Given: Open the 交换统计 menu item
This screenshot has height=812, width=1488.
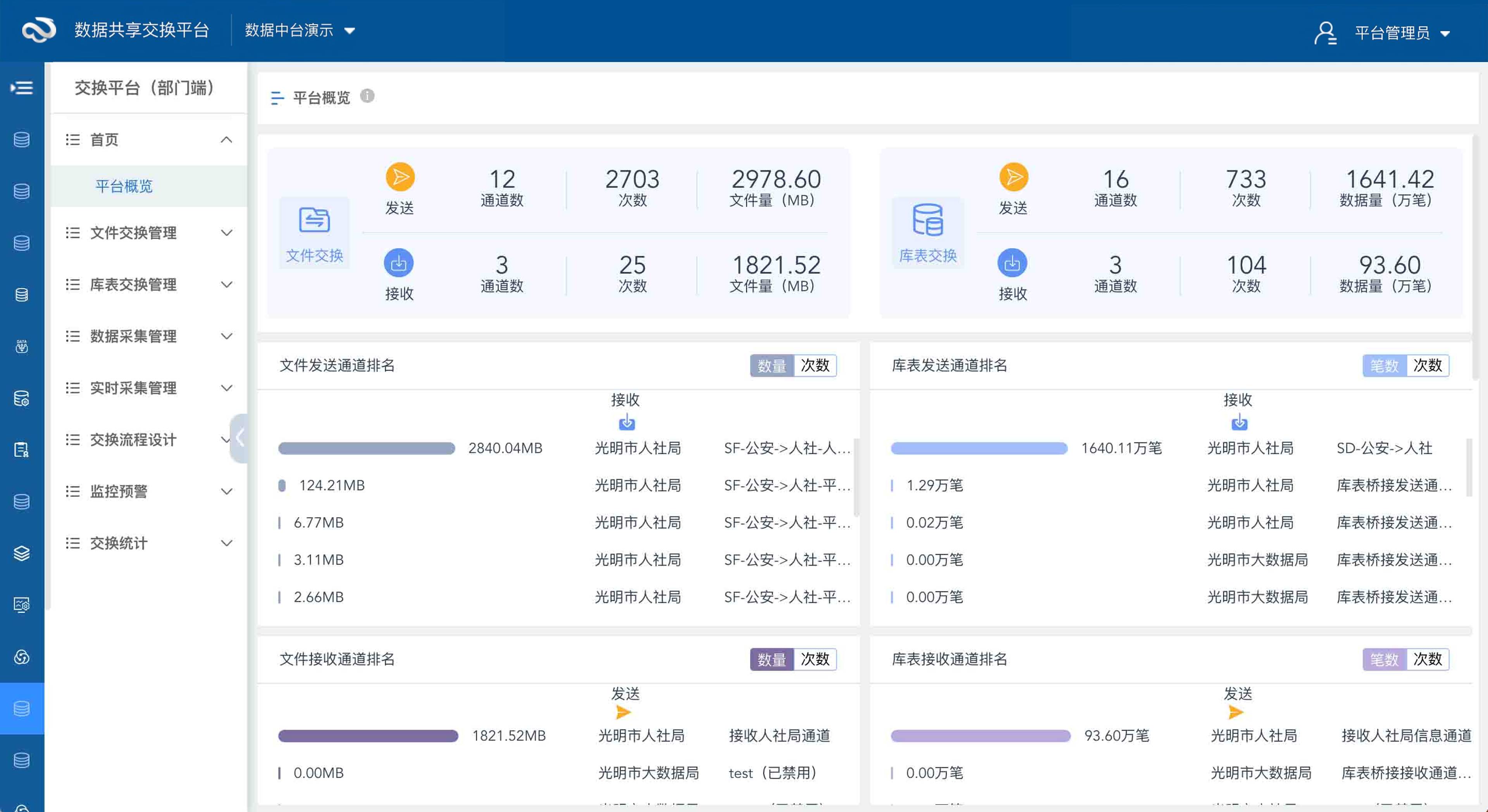Looking at the screenshot, I should [x=119, y=542].
